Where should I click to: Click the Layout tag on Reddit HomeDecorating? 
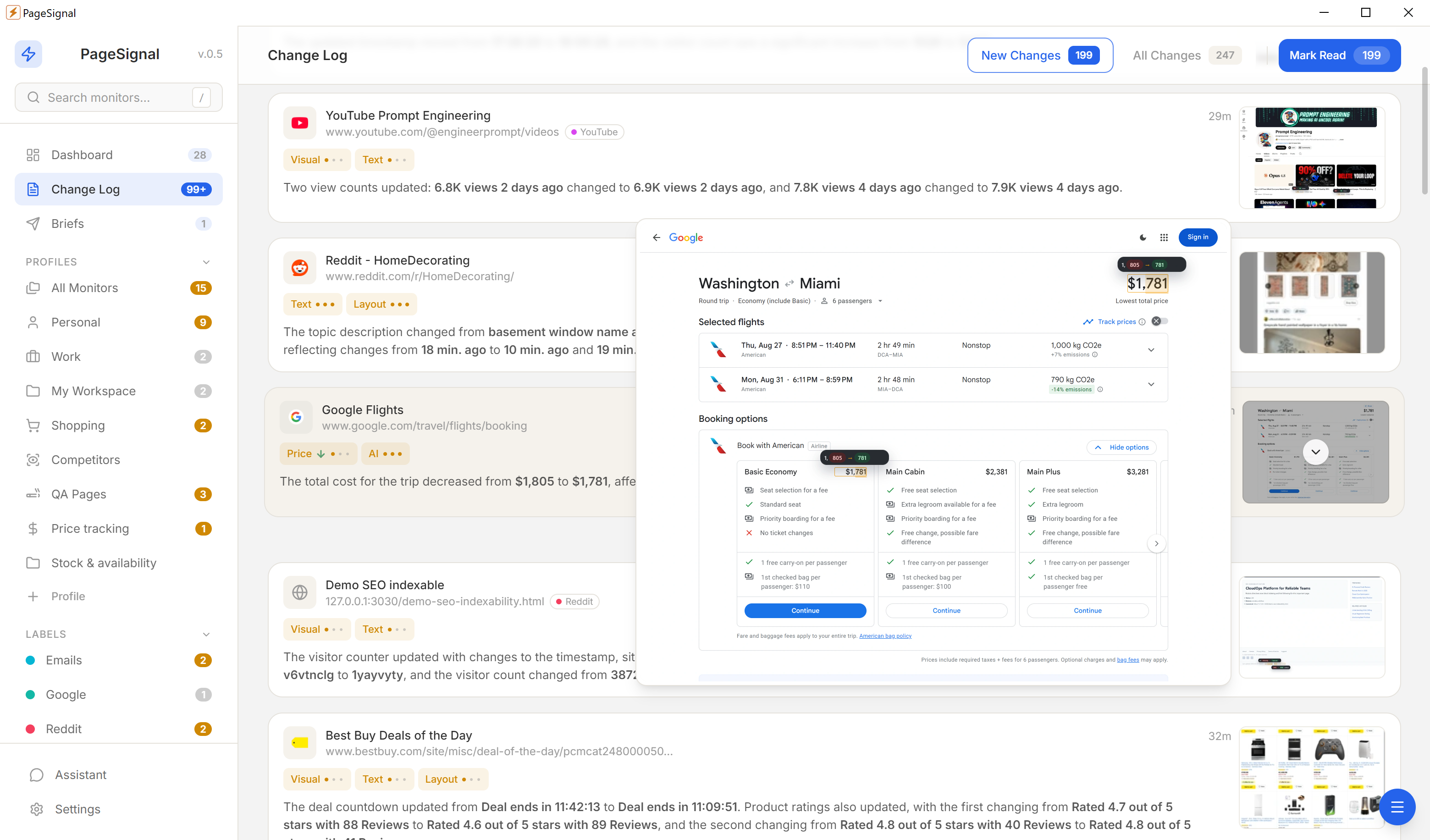coord(381,304)
